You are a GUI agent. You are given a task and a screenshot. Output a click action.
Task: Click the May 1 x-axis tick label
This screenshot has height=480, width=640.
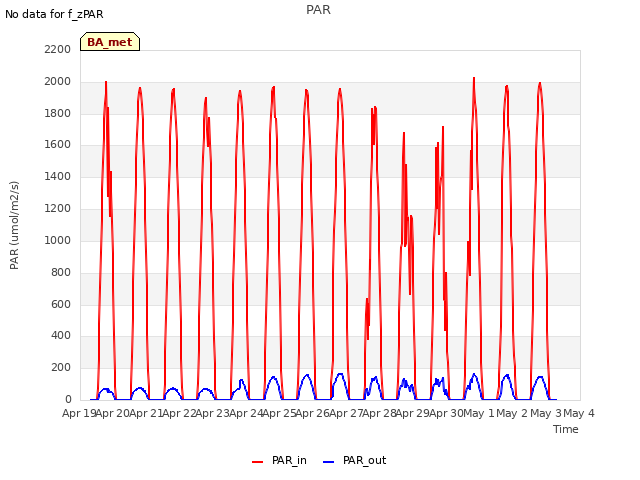[x=479, y=413]
